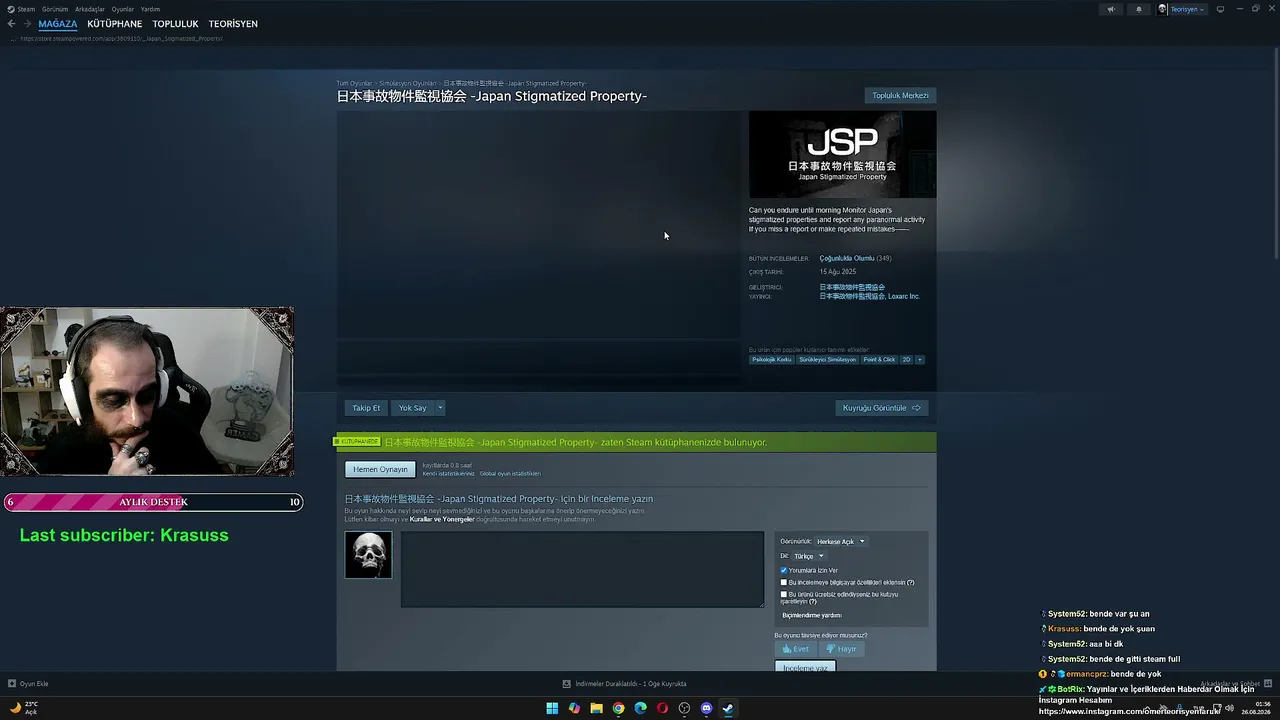
Task: Click the thumbs down Hayır button
Action: point(841,649)
